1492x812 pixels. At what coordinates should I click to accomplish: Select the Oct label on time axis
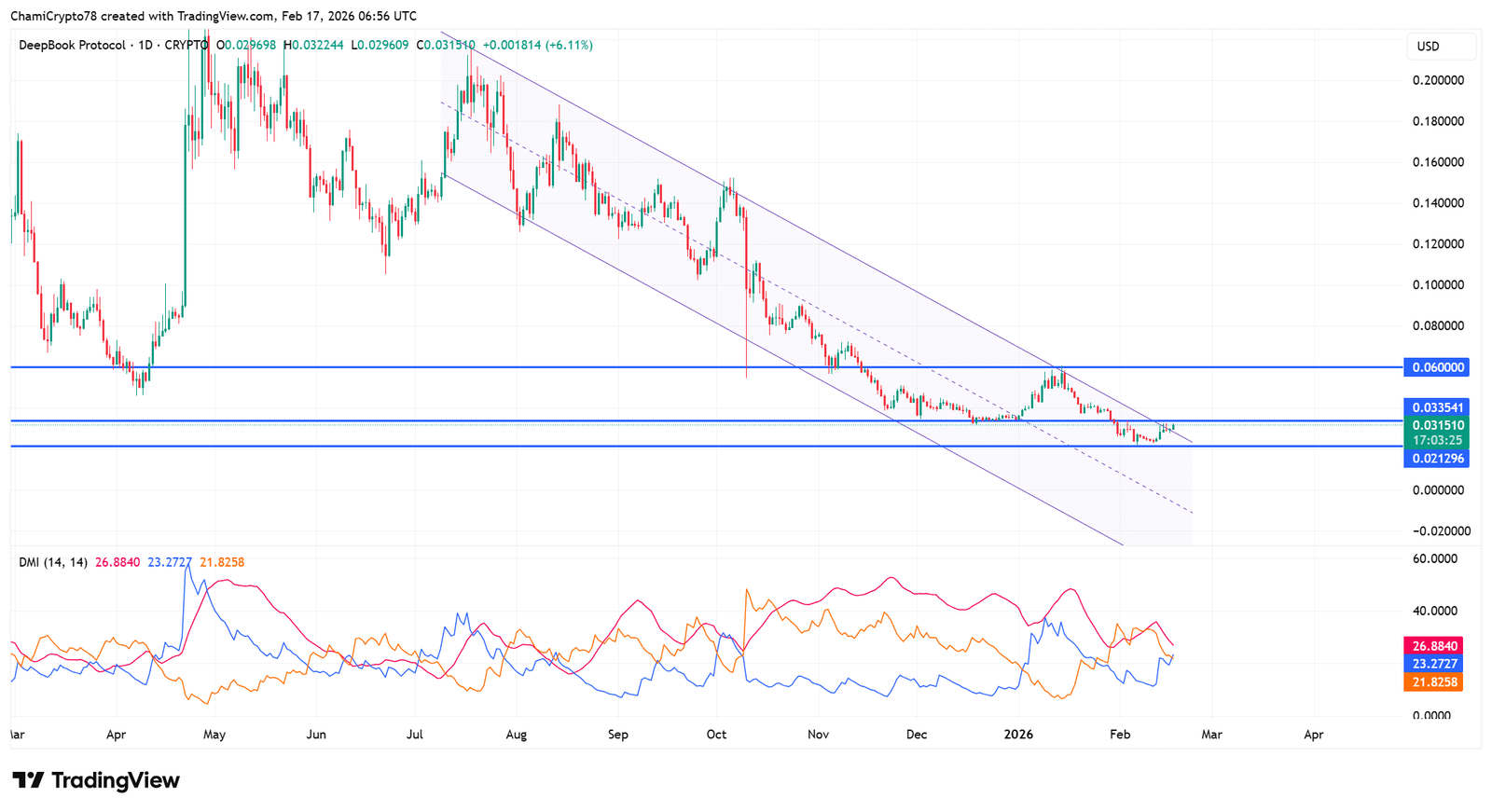click(x=716, y=735)
